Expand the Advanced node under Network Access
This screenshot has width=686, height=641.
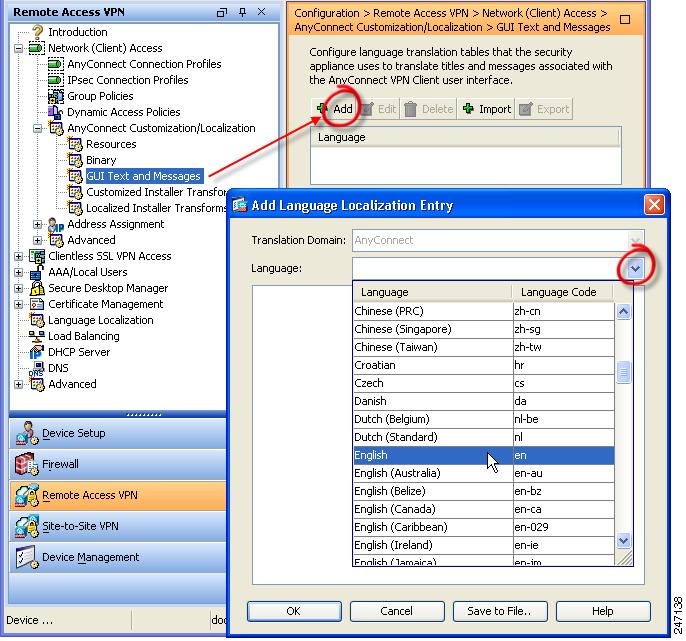(x=38, y=240)
